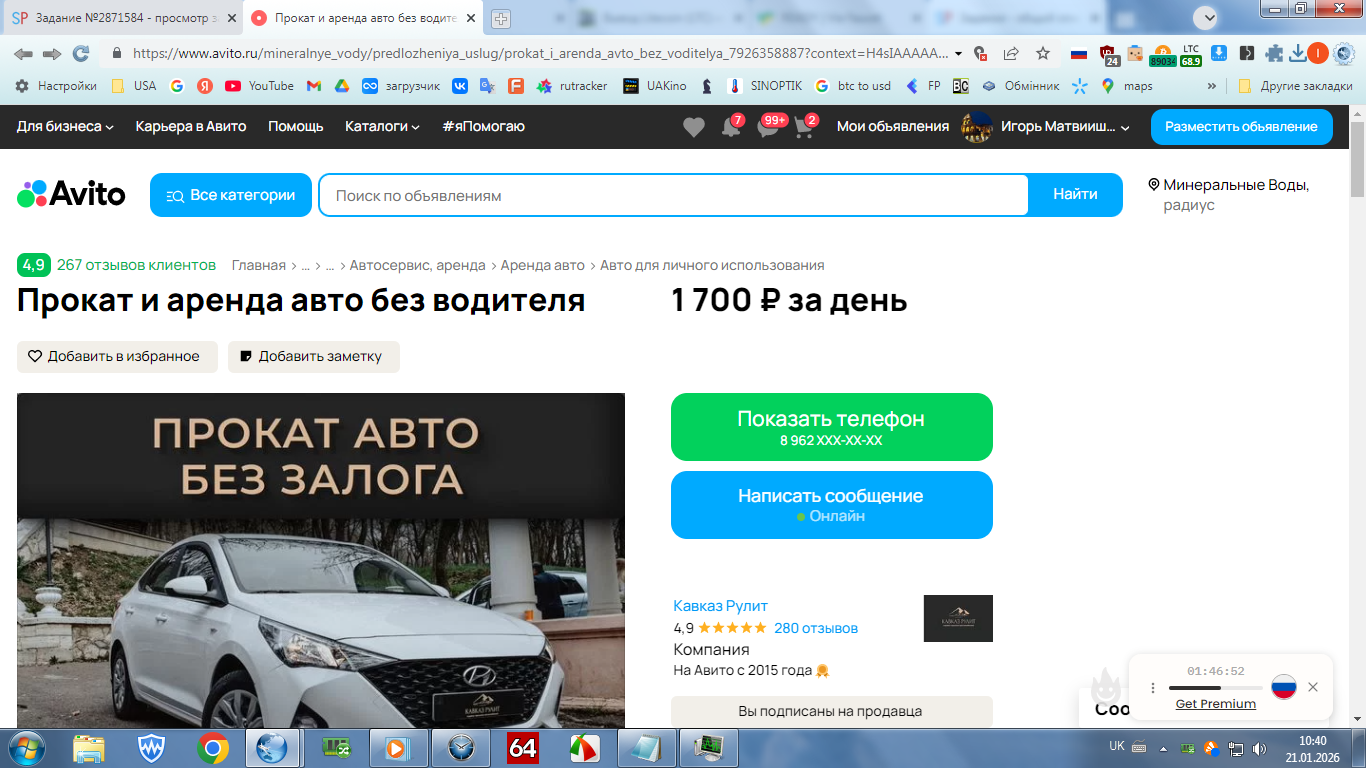
Task: Click the Разместить объявление button
Action: tap(1241, 127)
